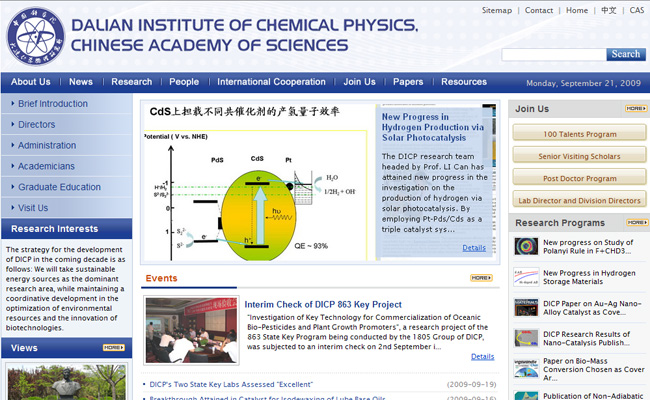Image resolution: width=650 pixels, height=400 pixels.
Task: Click MORE icon in Views header
Action: pyautogui.click(x=113, y=348)
